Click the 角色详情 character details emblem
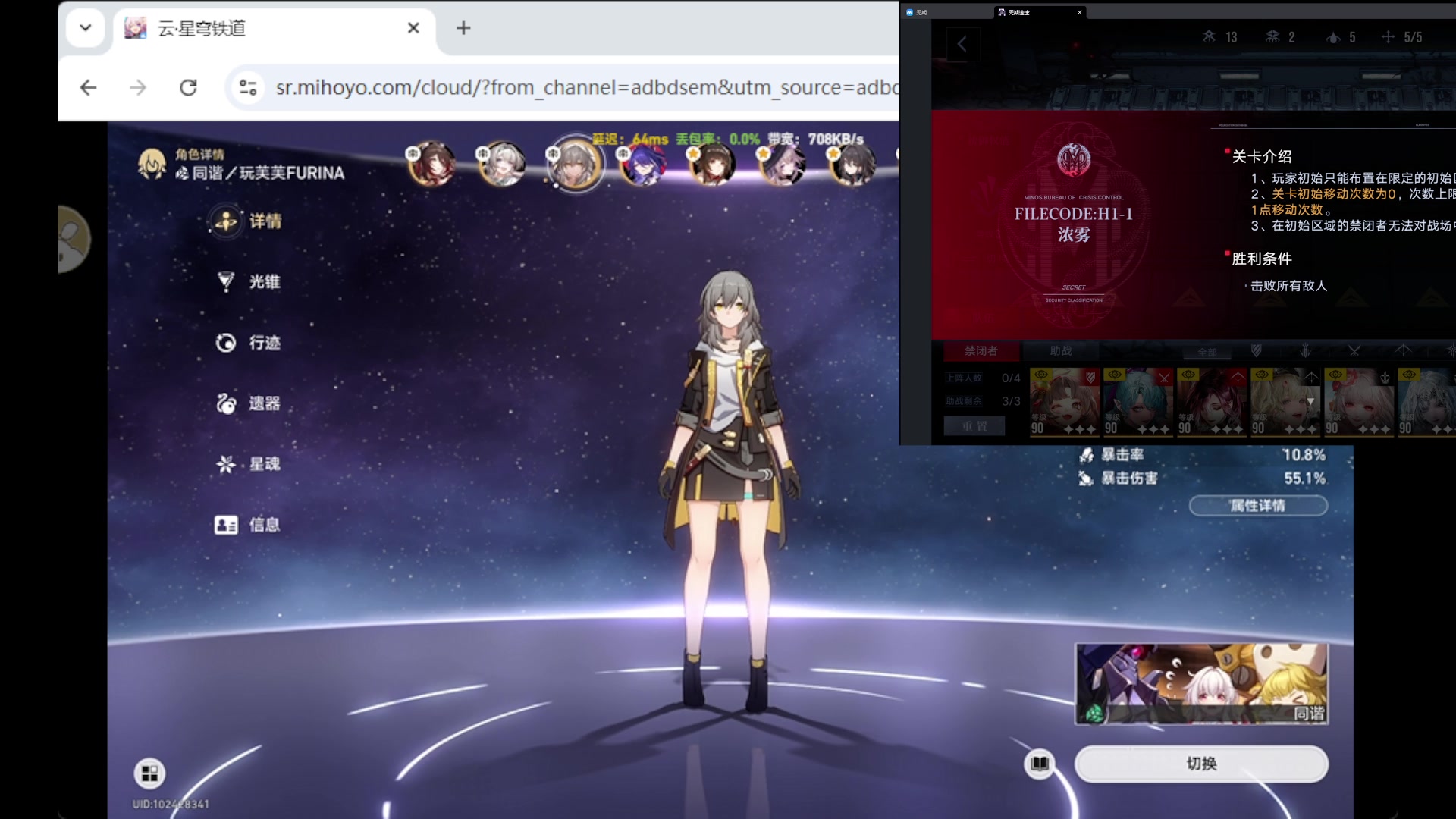Image resolution: width=1456 pixels, height=819 pixels. pyautogui.click(x=152, y=164)
